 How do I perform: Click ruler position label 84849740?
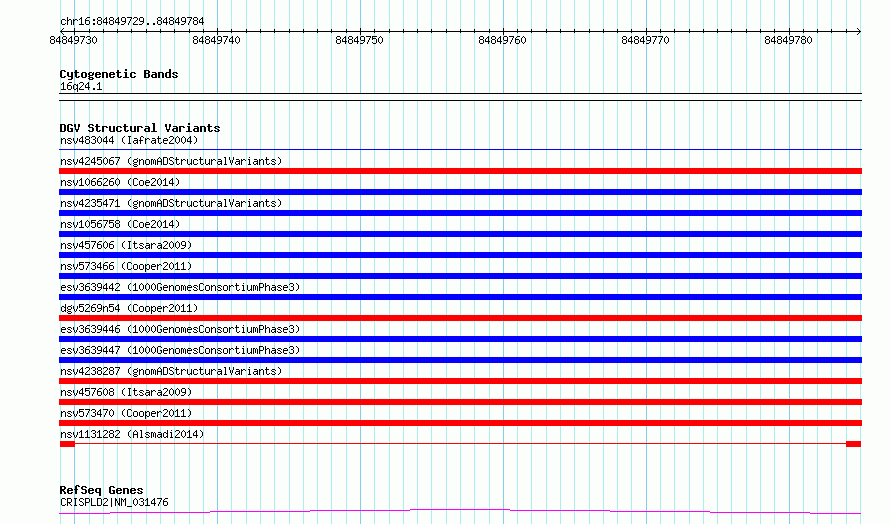(216, 40)
